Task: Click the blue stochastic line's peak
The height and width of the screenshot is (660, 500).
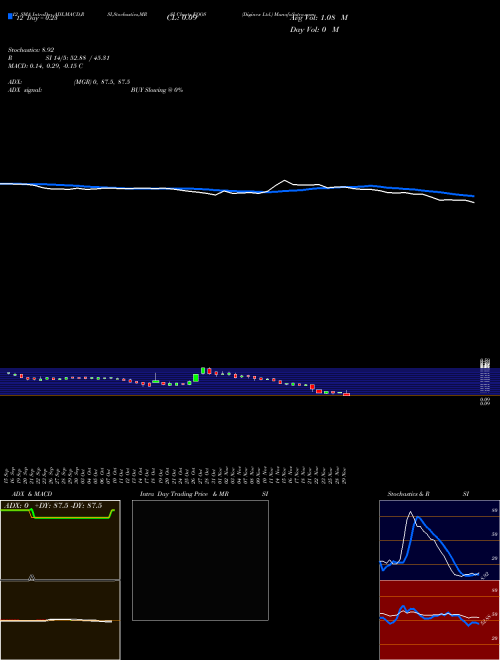Action: [x=418, y=517]
